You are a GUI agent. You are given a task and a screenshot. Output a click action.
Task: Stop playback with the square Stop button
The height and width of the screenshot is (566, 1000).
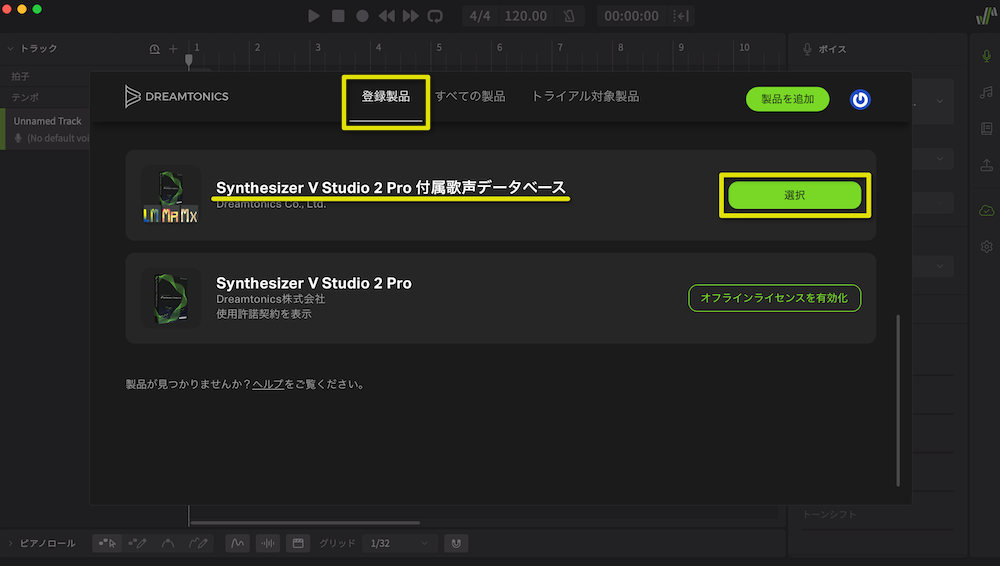point(338,16)
